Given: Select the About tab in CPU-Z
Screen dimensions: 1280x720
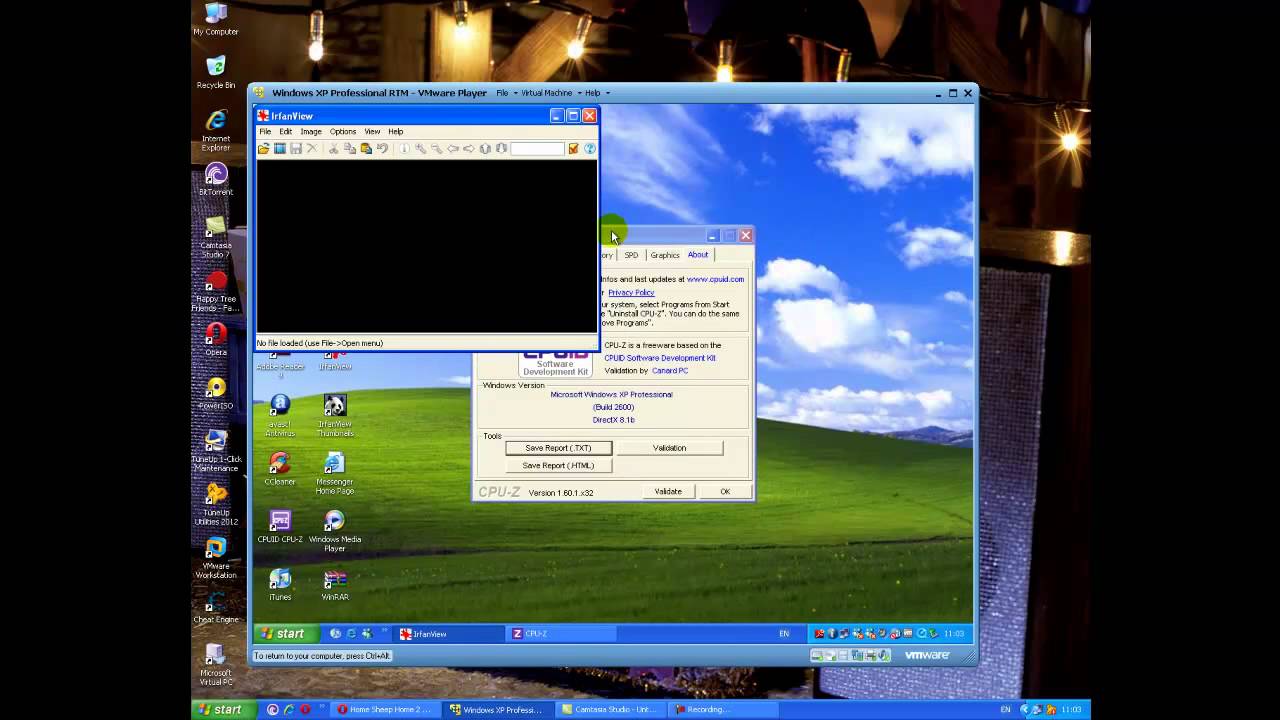Looking at the screenshot, I should click(698, 254).
